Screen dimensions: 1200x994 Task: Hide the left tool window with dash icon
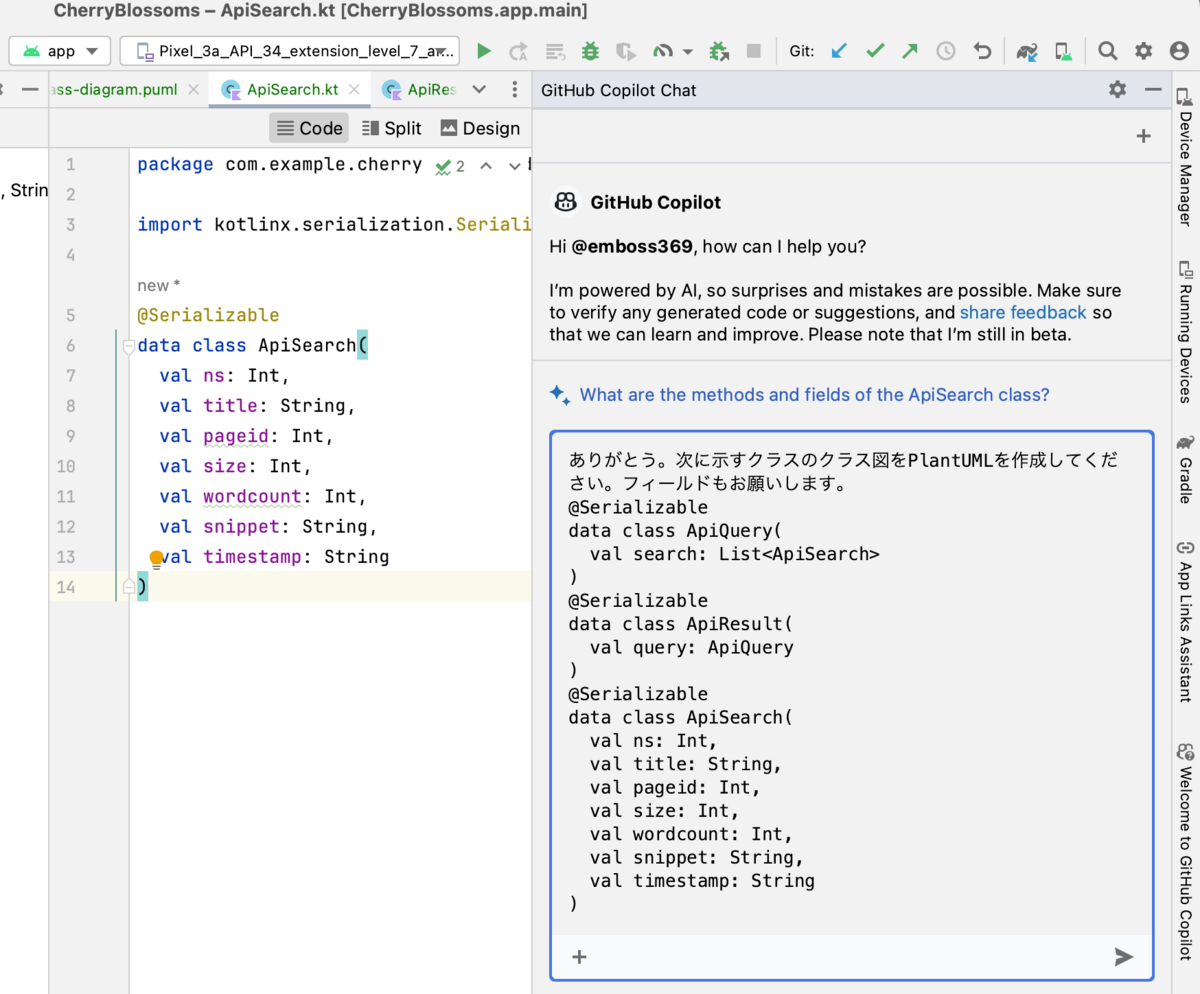click(30, 90)
